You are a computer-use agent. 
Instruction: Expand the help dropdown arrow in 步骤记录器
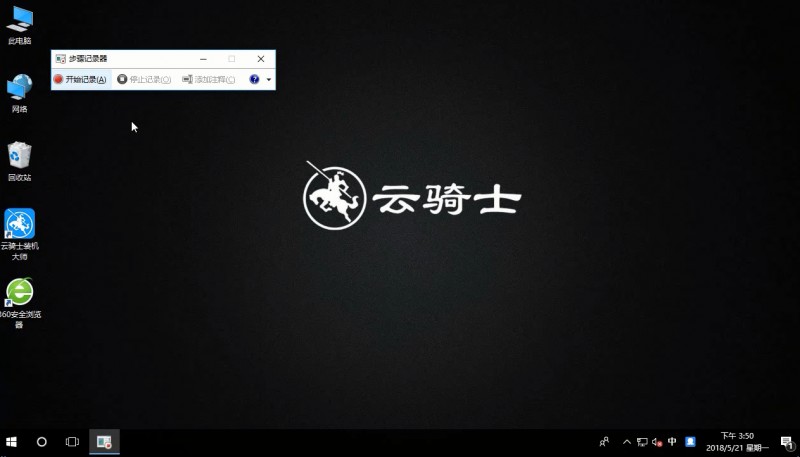tap(269, 80)
